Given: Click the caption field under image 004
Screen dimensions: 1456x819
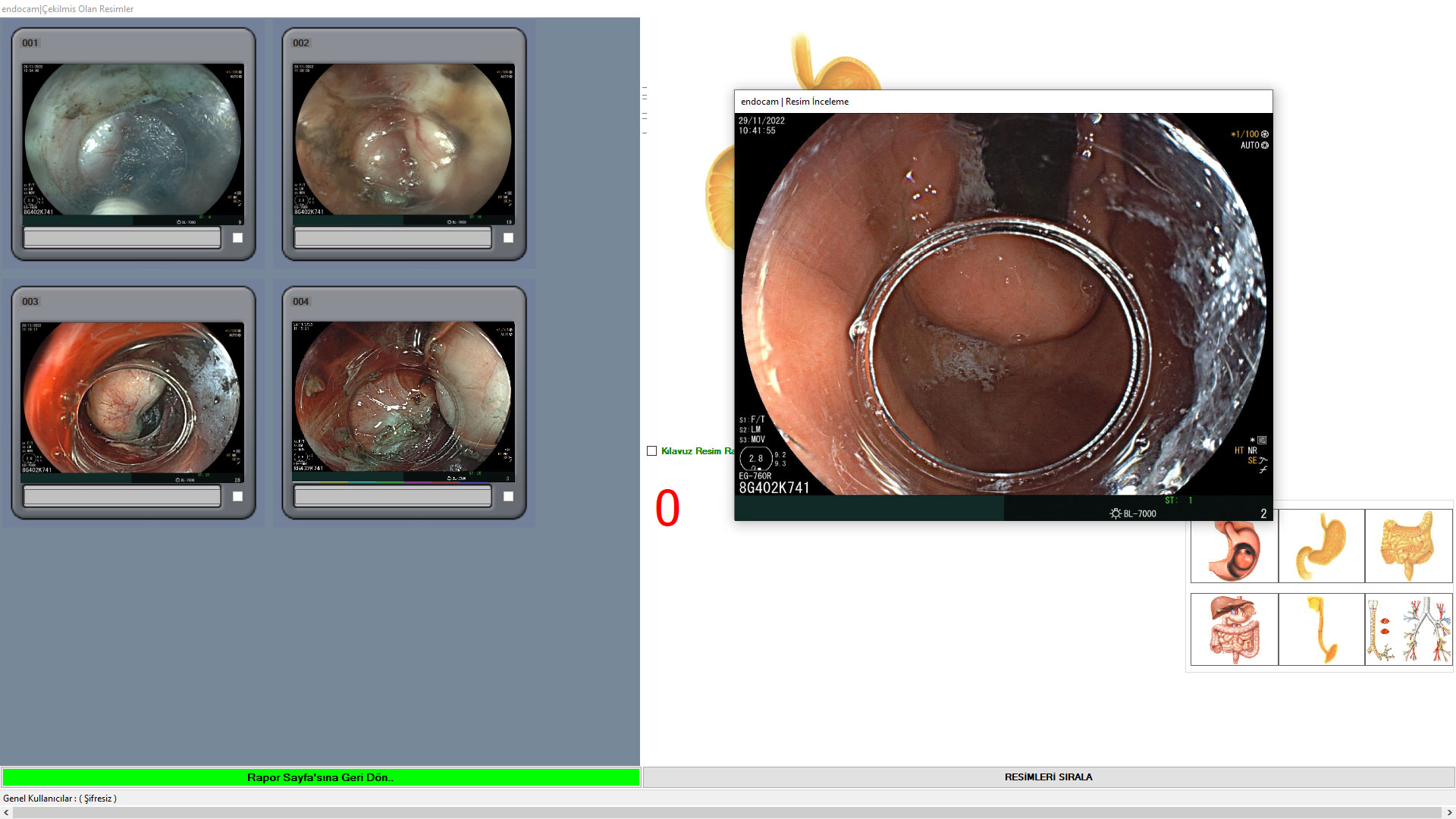Looking at the screenshot, I should click(393, 497).
